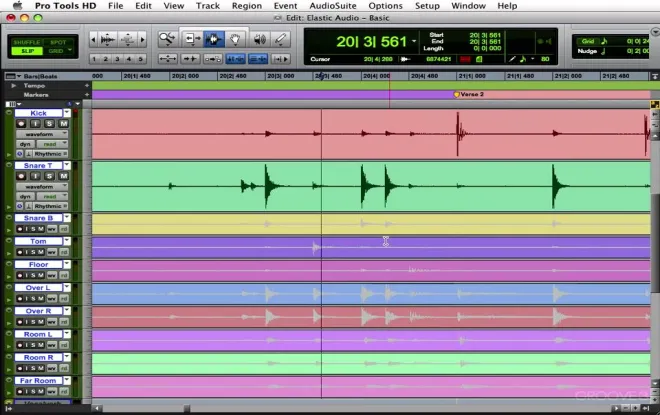Open main counter format dropdown
Image resolution: width=660 pixels, height=415 pixels.
point(414,41)
